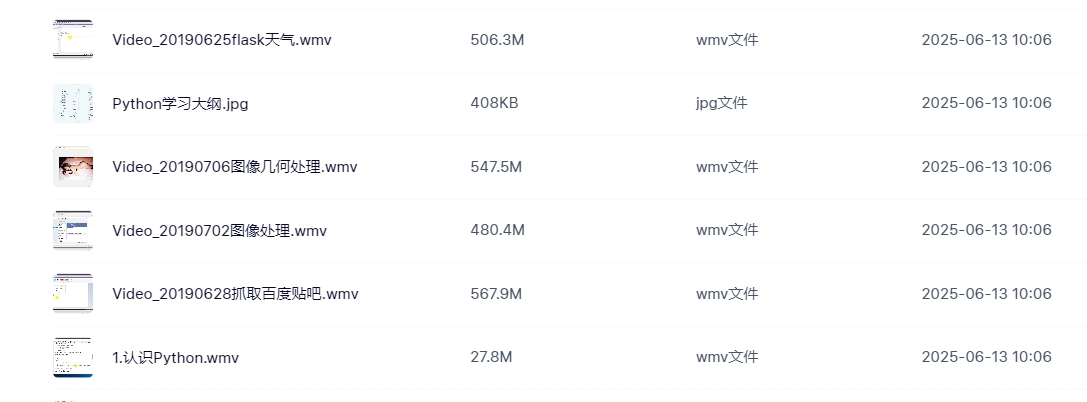The height and width of the screenshot is (402, 1087).
Task: Click the Python学习大纲.jpg thumbnail icon
Action: point(73,103)
